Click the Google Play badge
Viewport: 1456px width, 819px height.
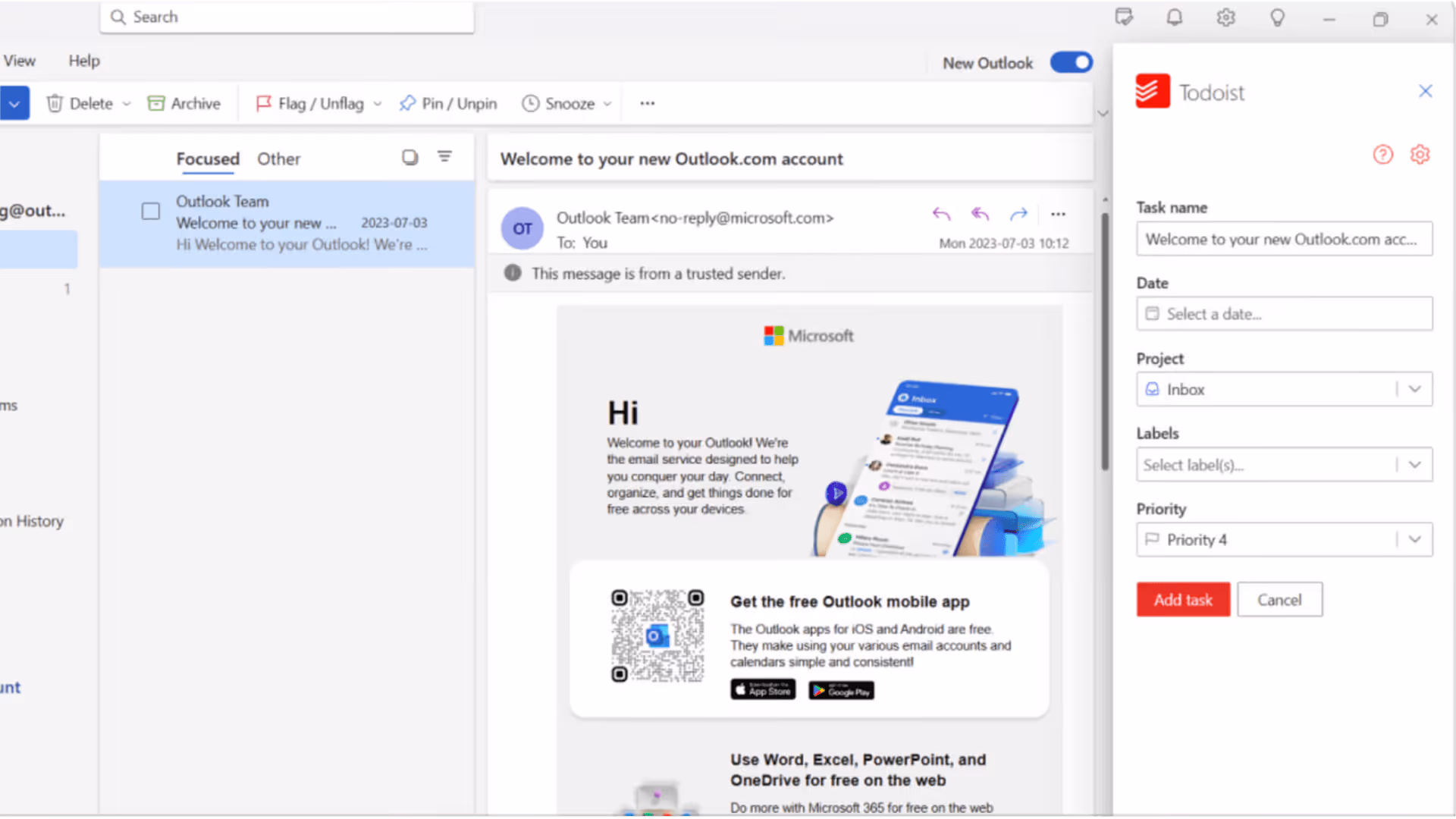click(841, 690)
